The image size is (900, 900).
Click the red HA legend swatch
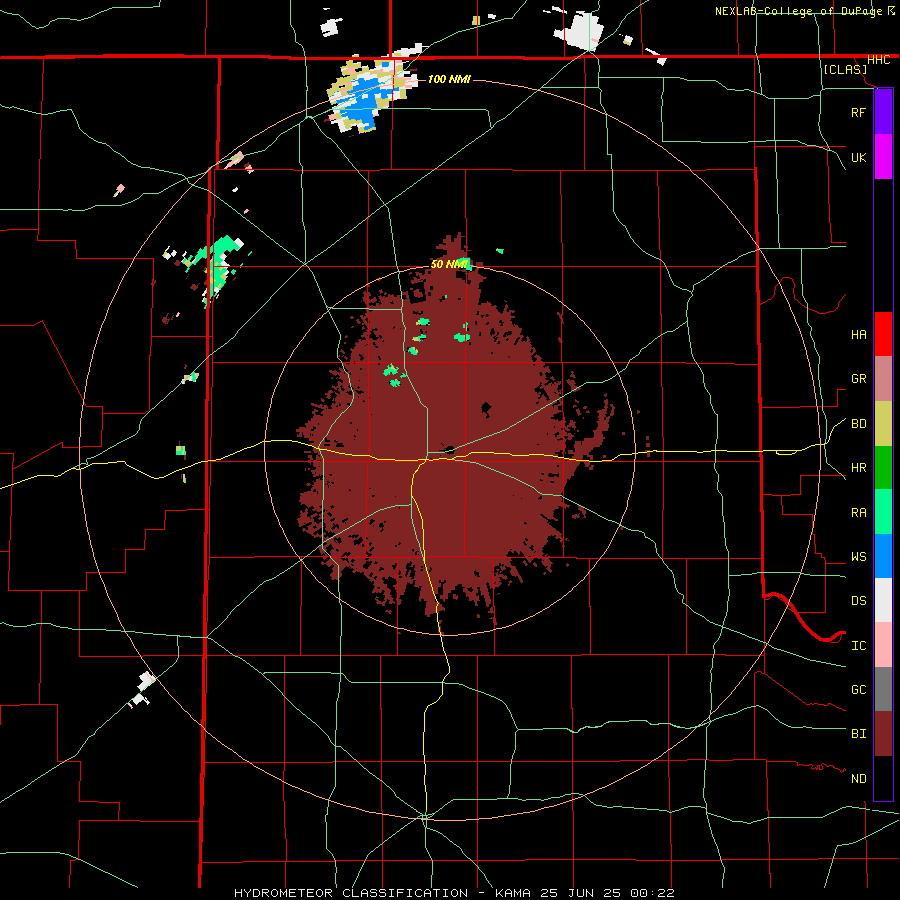(883, 334)
